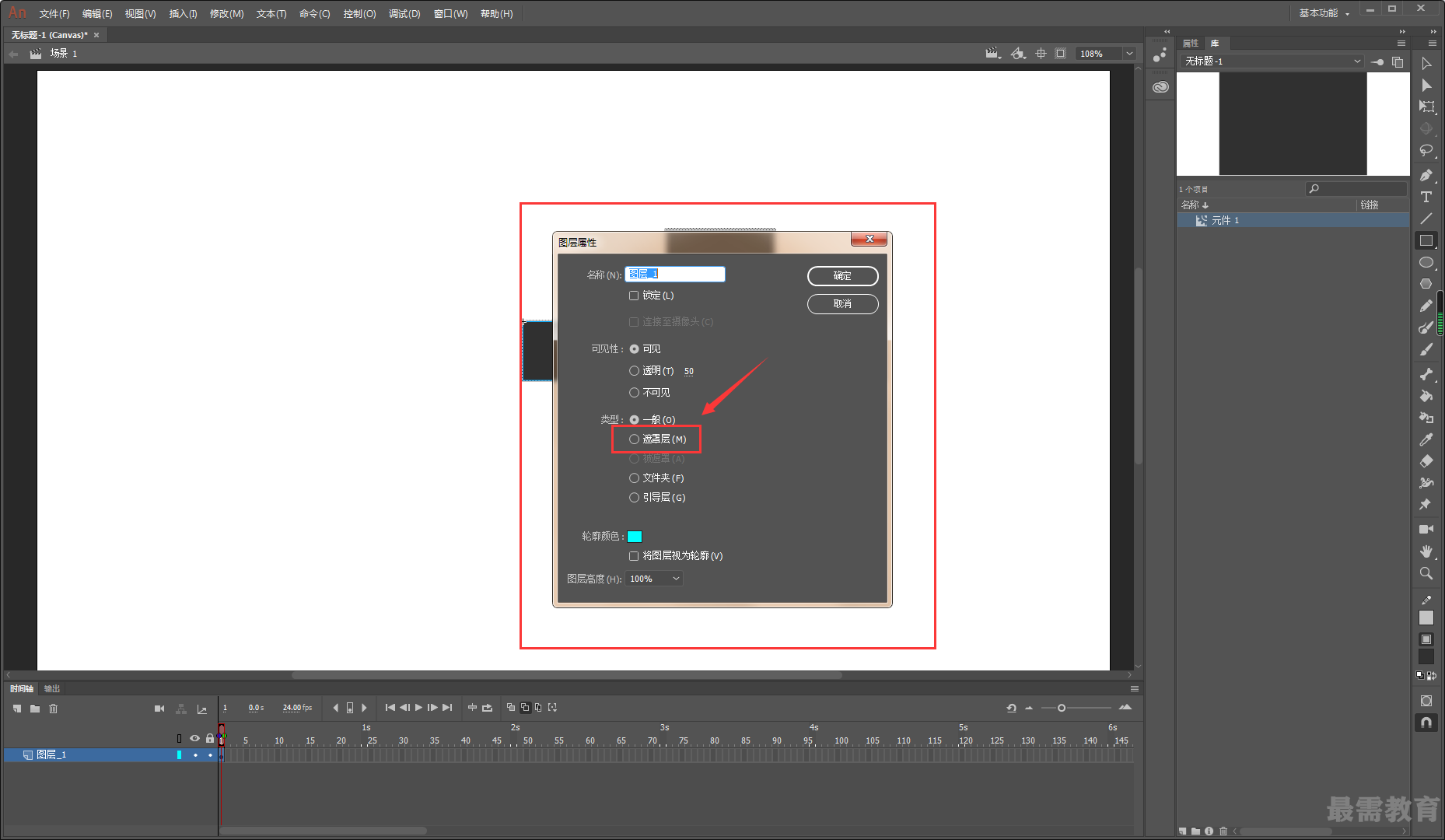Select the Camera tool
The height and width of the screenshot is (840, 1445).
[1426, 529]
